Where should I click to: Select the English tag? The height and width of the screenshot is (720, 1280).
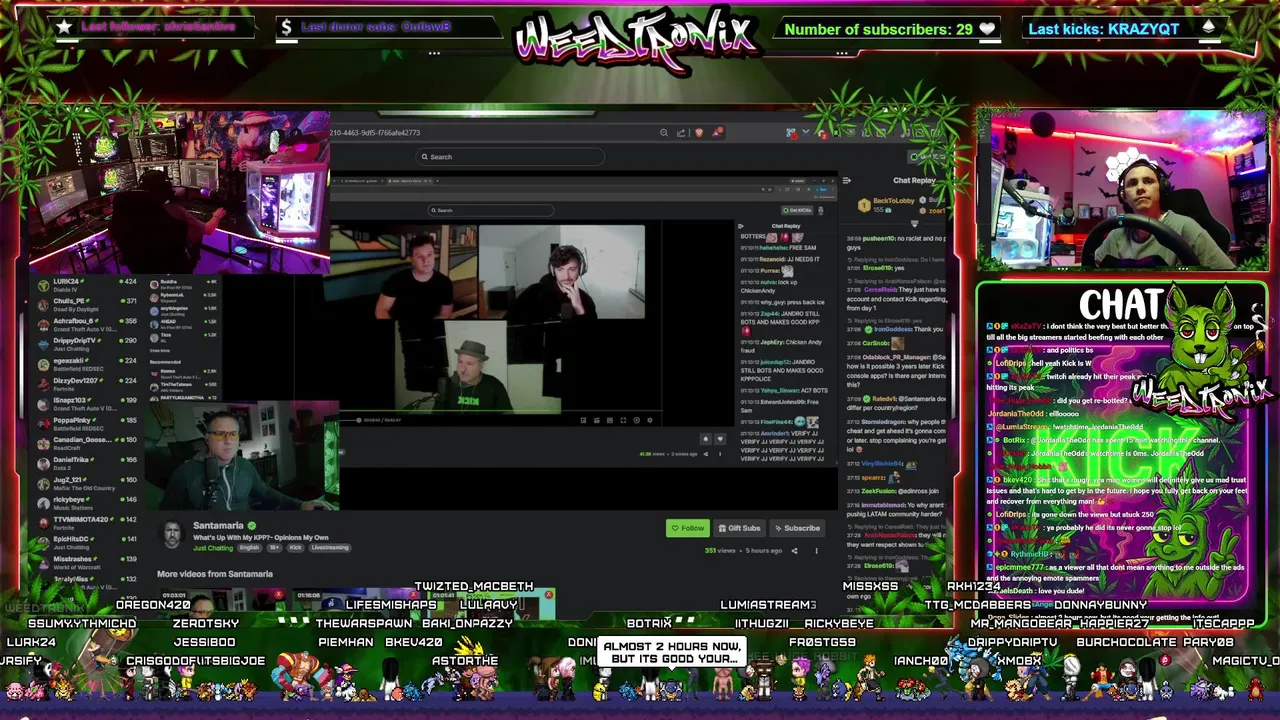point(249,548)
